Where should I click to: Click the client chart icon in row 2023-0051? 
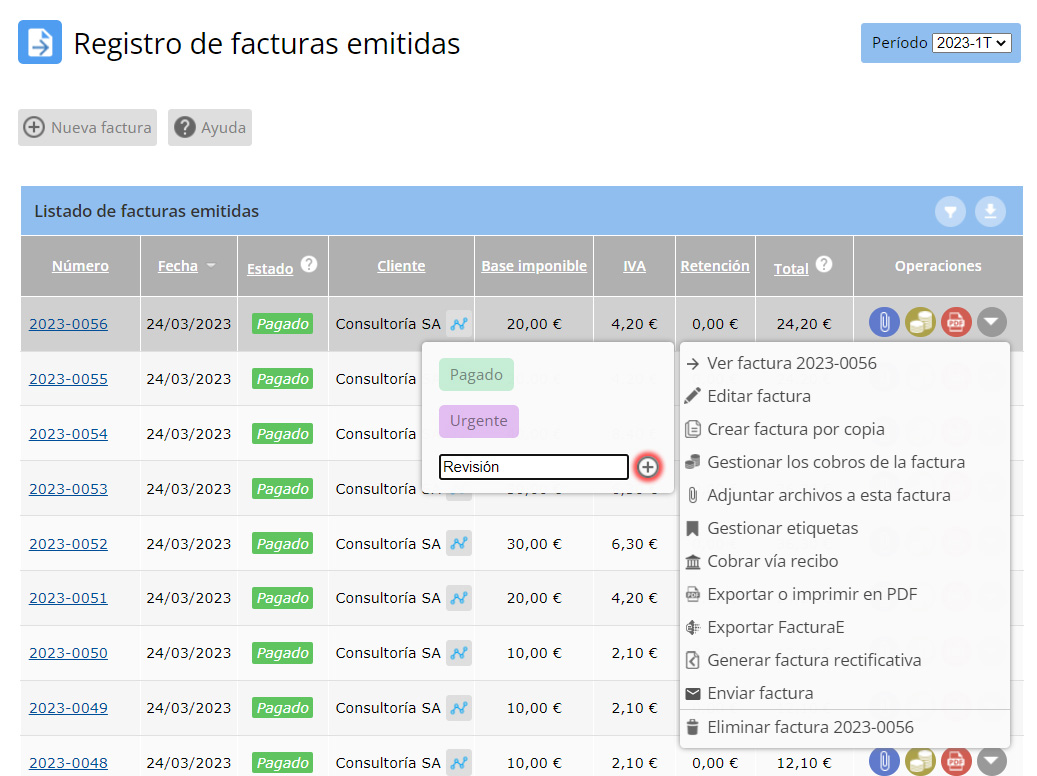[458, 598]
